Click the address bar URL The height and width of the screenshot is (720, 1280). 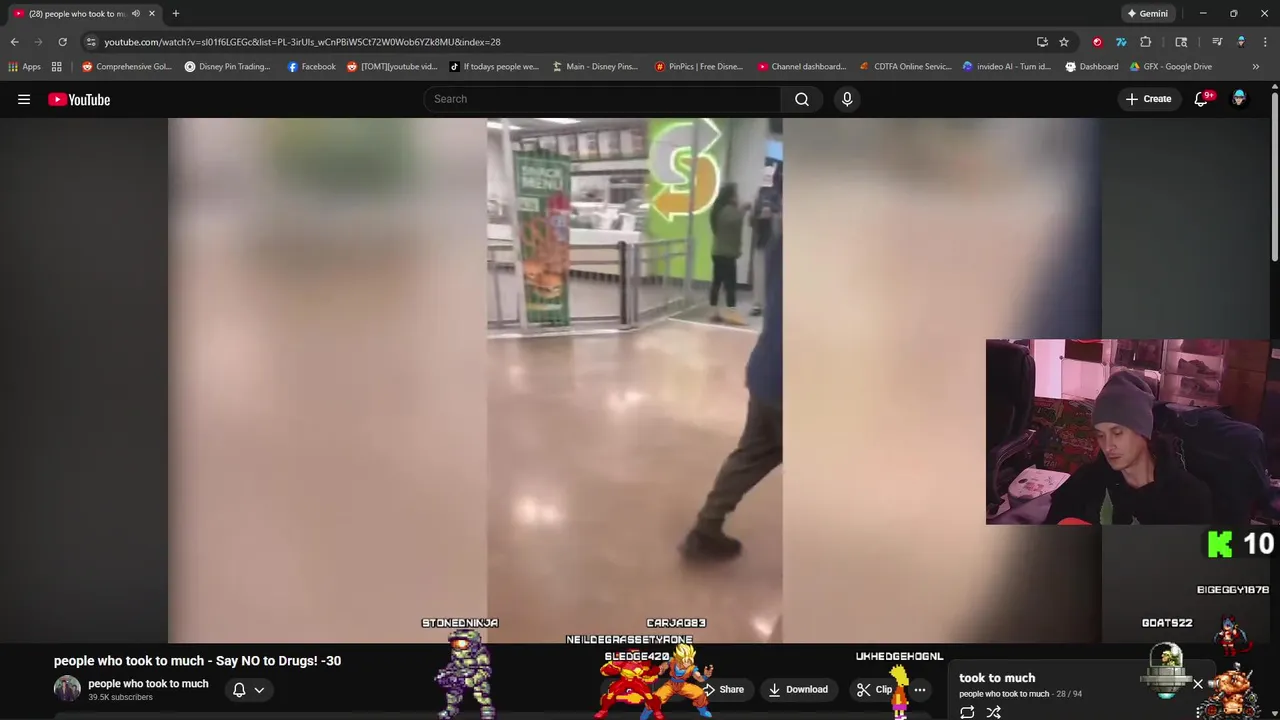coord(302,42)
